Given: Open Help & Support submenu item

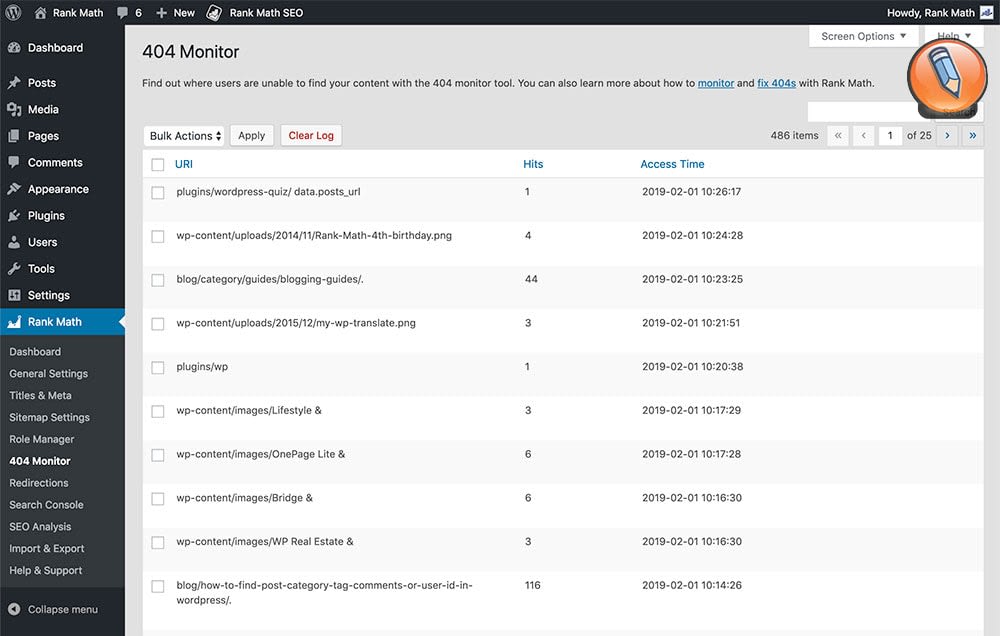Looking at the screenshot, I should click(x=45, y=570).
